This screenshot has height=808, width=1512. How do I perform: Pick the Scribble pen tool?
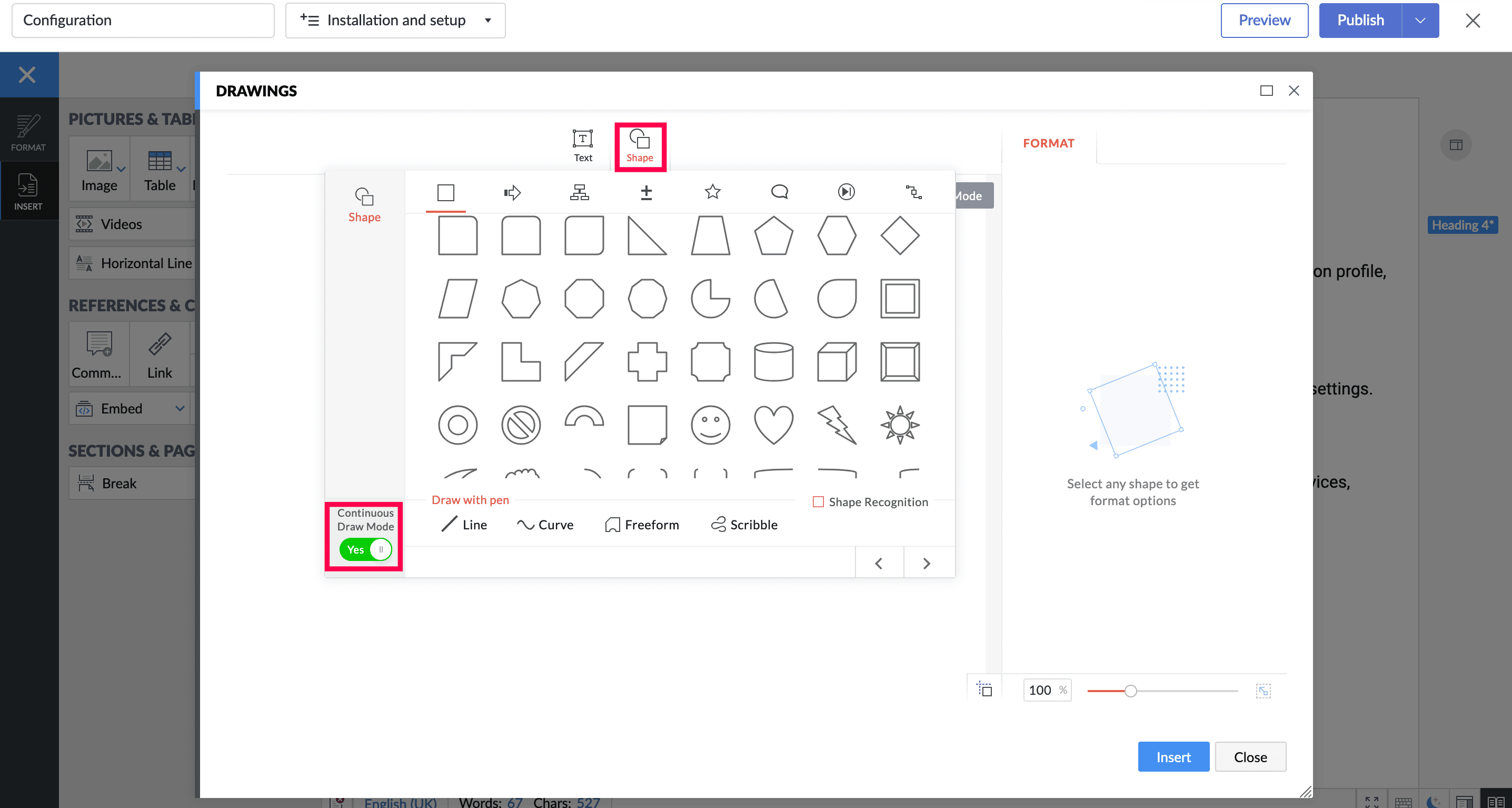[744, 525]
